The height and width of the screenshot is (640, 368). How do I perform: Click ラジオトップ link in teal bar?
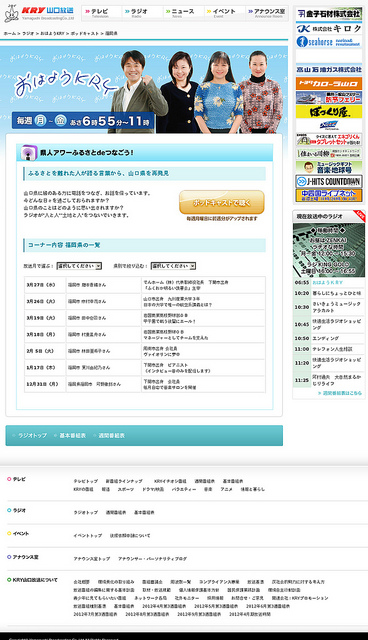(x=32, y=436)
